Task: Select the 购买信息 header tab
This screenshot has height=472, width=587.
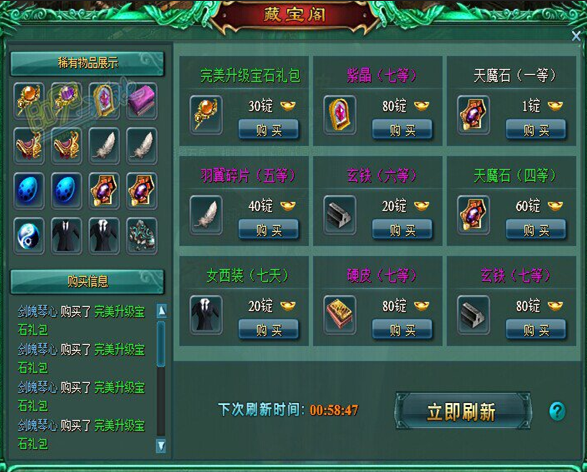Action: click(87, 281)
